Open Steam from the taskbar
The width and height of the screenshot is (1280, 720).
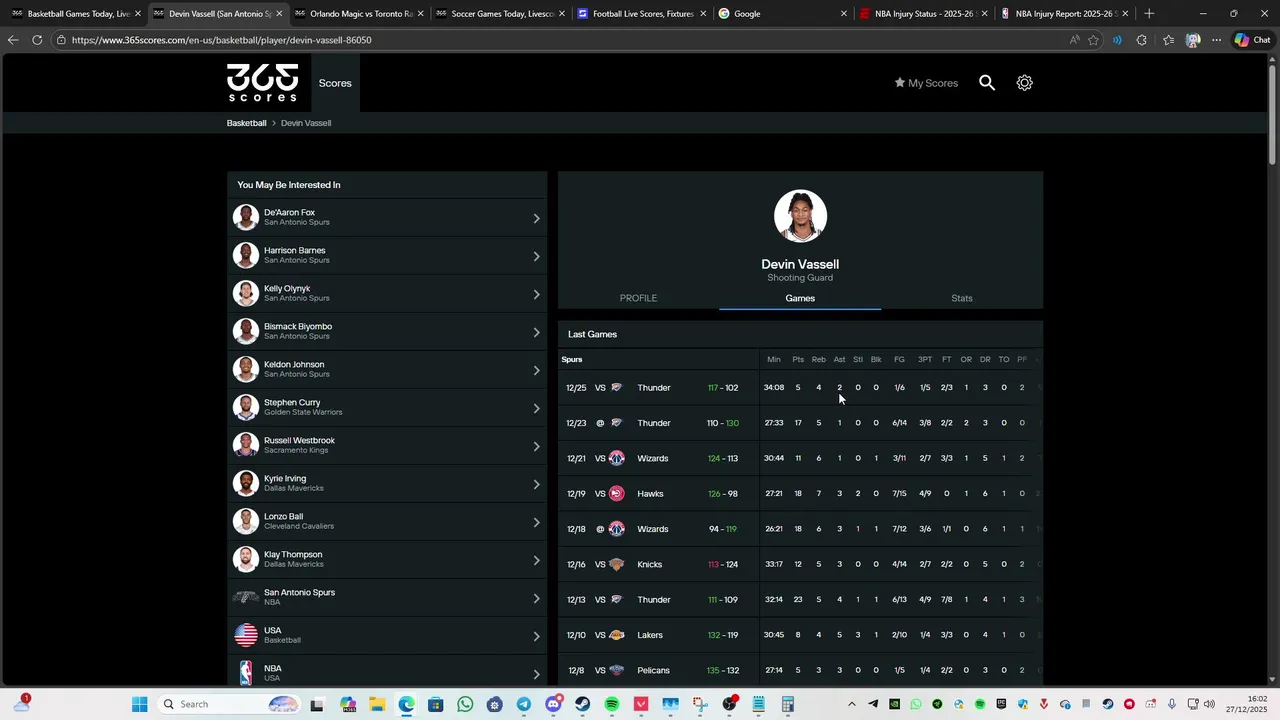click(582, 704)
